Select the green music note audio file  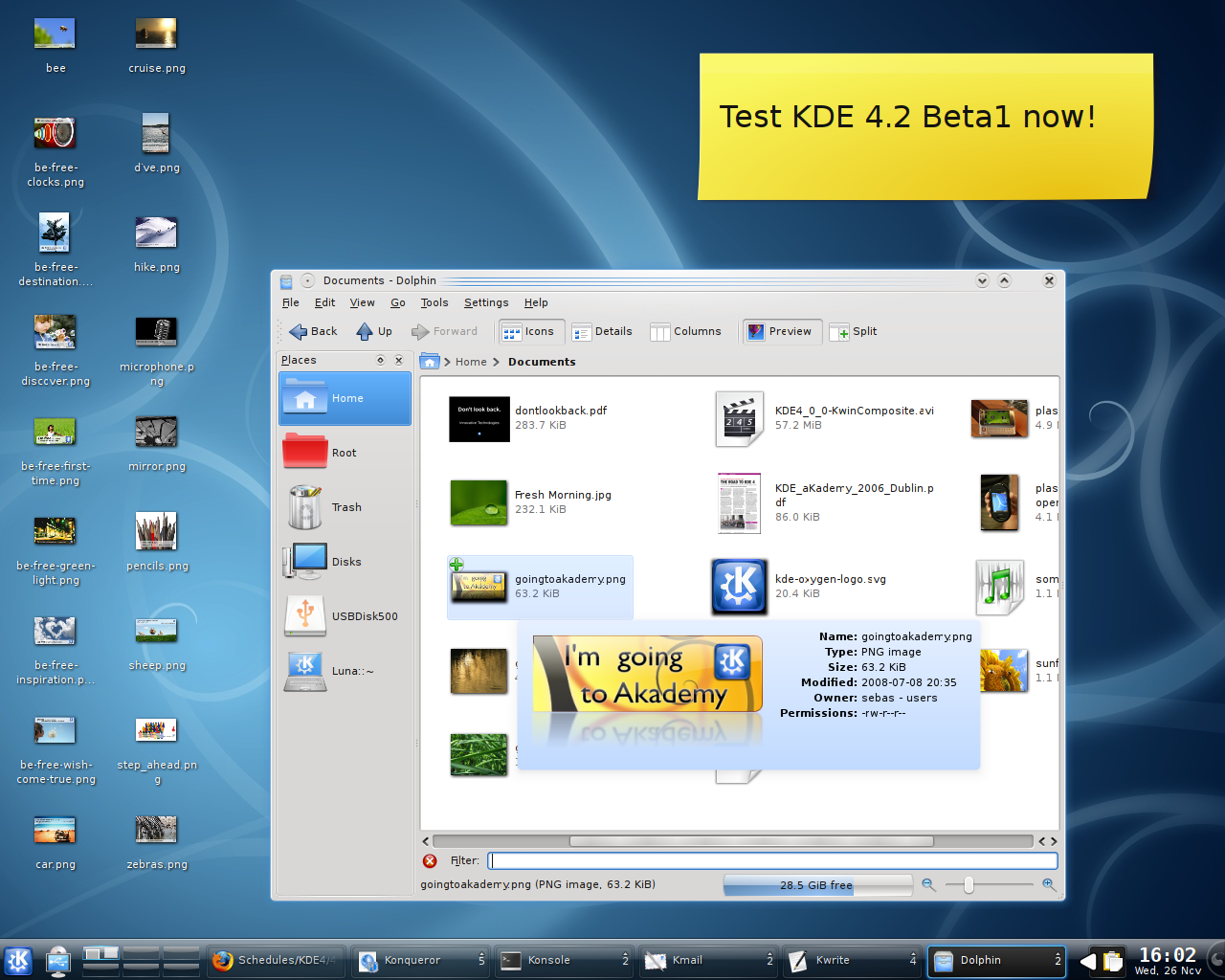tap(1000, 587)
